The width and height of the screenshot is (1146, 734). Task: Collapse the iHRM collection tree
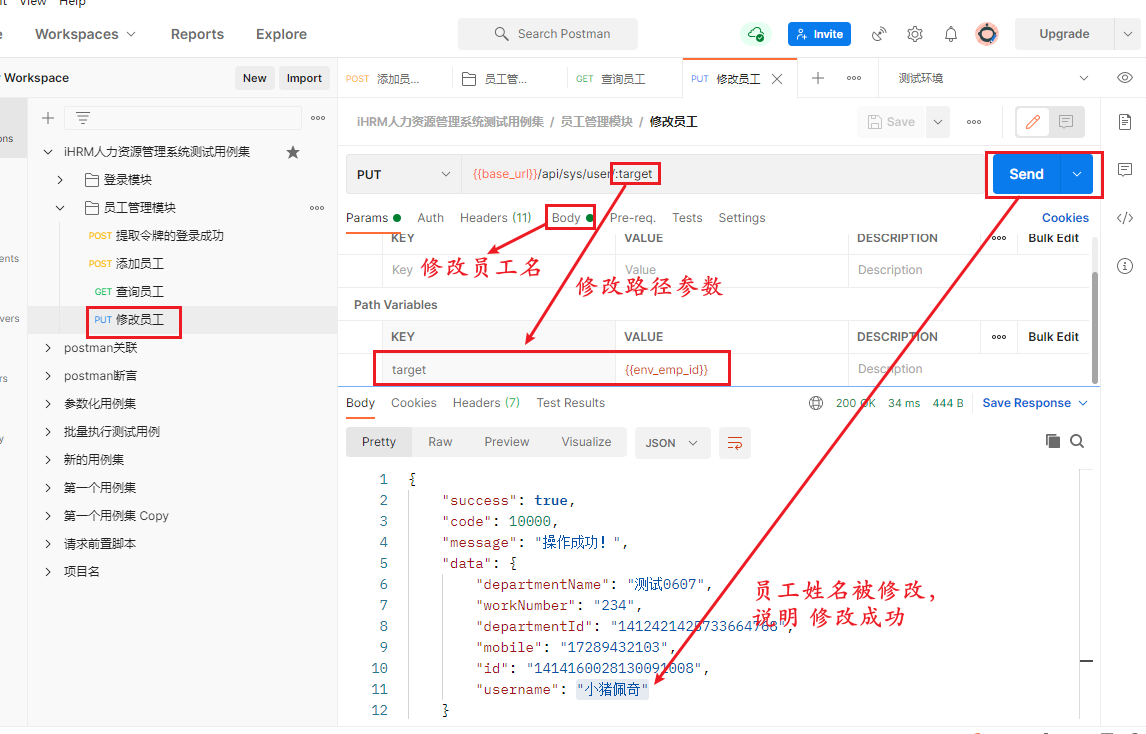click(x=48, y=152)
